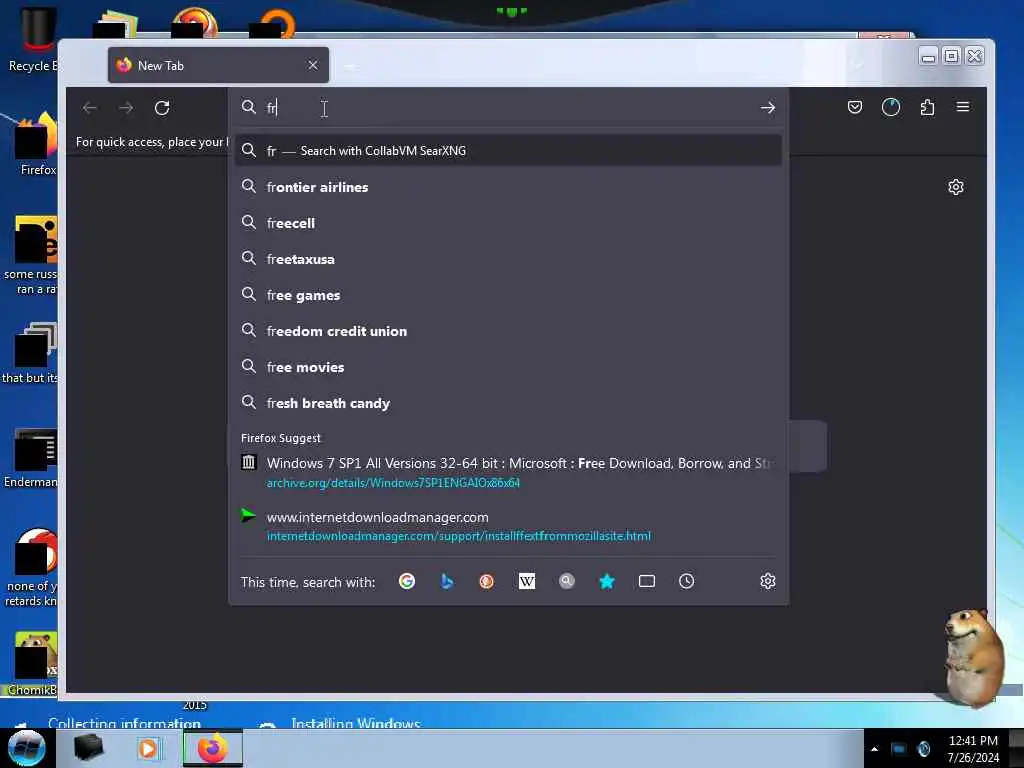The width and height of the screenshot is (1024, 768).
Task: Click the reload page icon
Action: [x=162, y=108]
